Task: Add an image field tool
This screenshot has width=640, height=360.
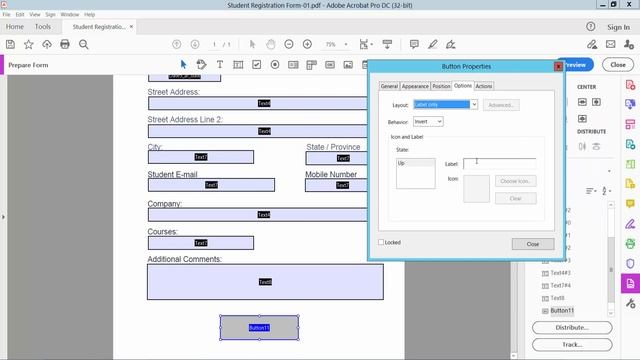Action: (348, 64)
